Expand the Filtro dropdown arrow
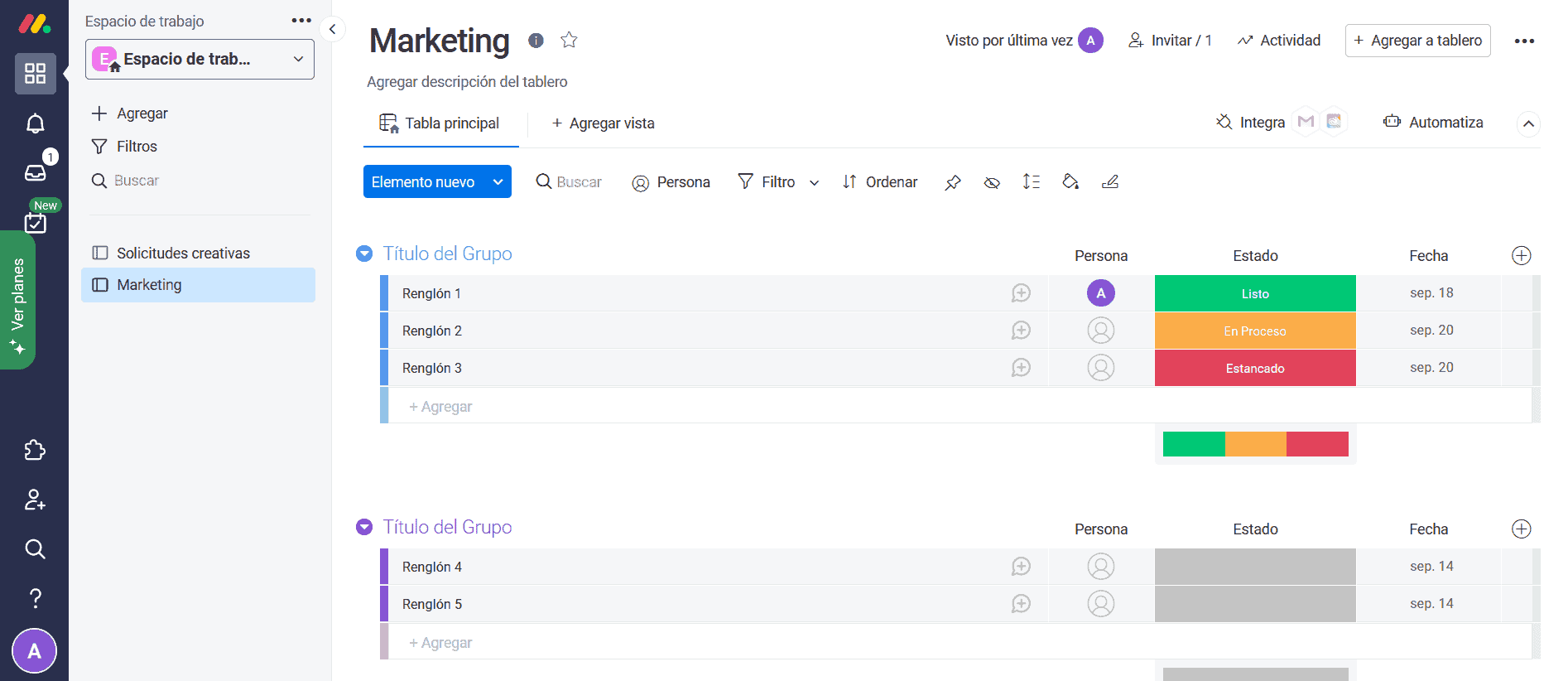Screen dimensions: 1568x681 814,182
